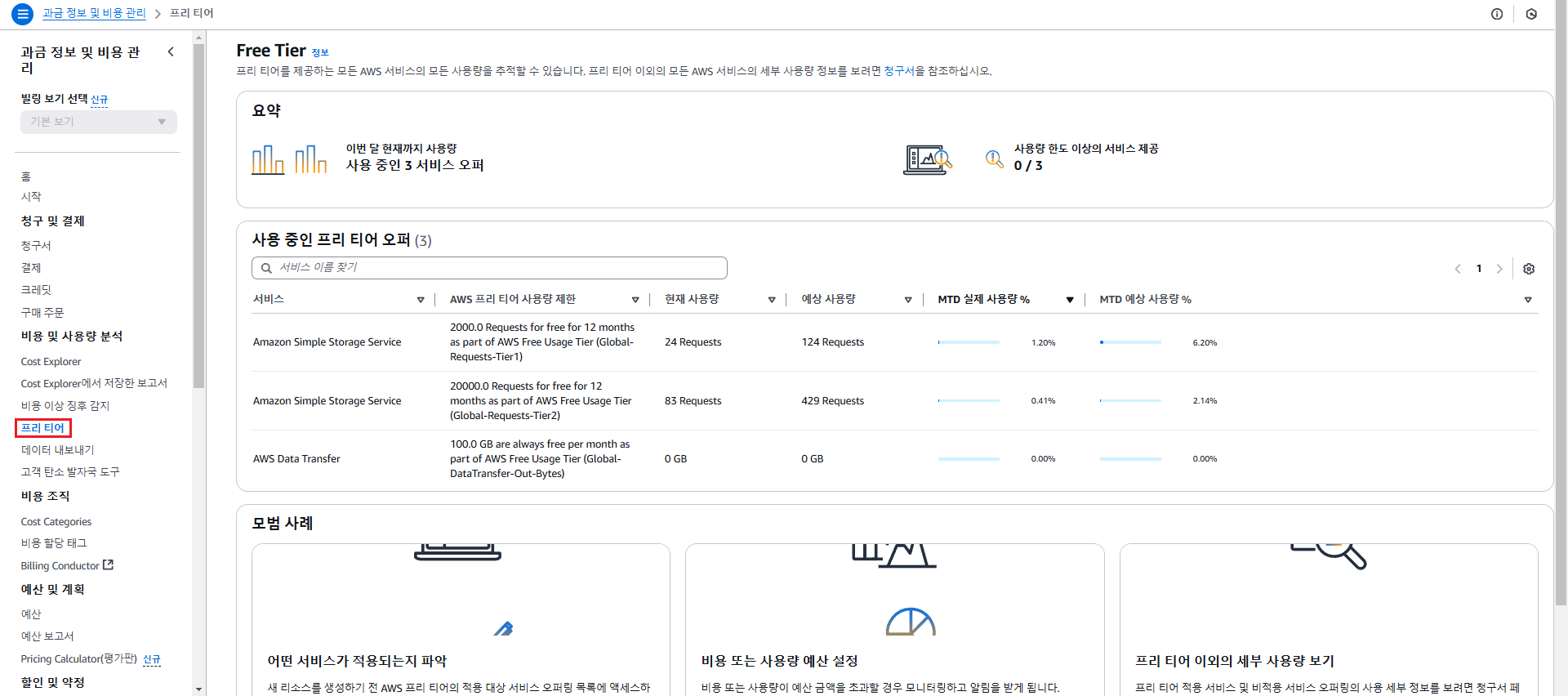1568x696 pixels.
Task: Click the gauge icon in budget card
Action: tap(911, 622)
